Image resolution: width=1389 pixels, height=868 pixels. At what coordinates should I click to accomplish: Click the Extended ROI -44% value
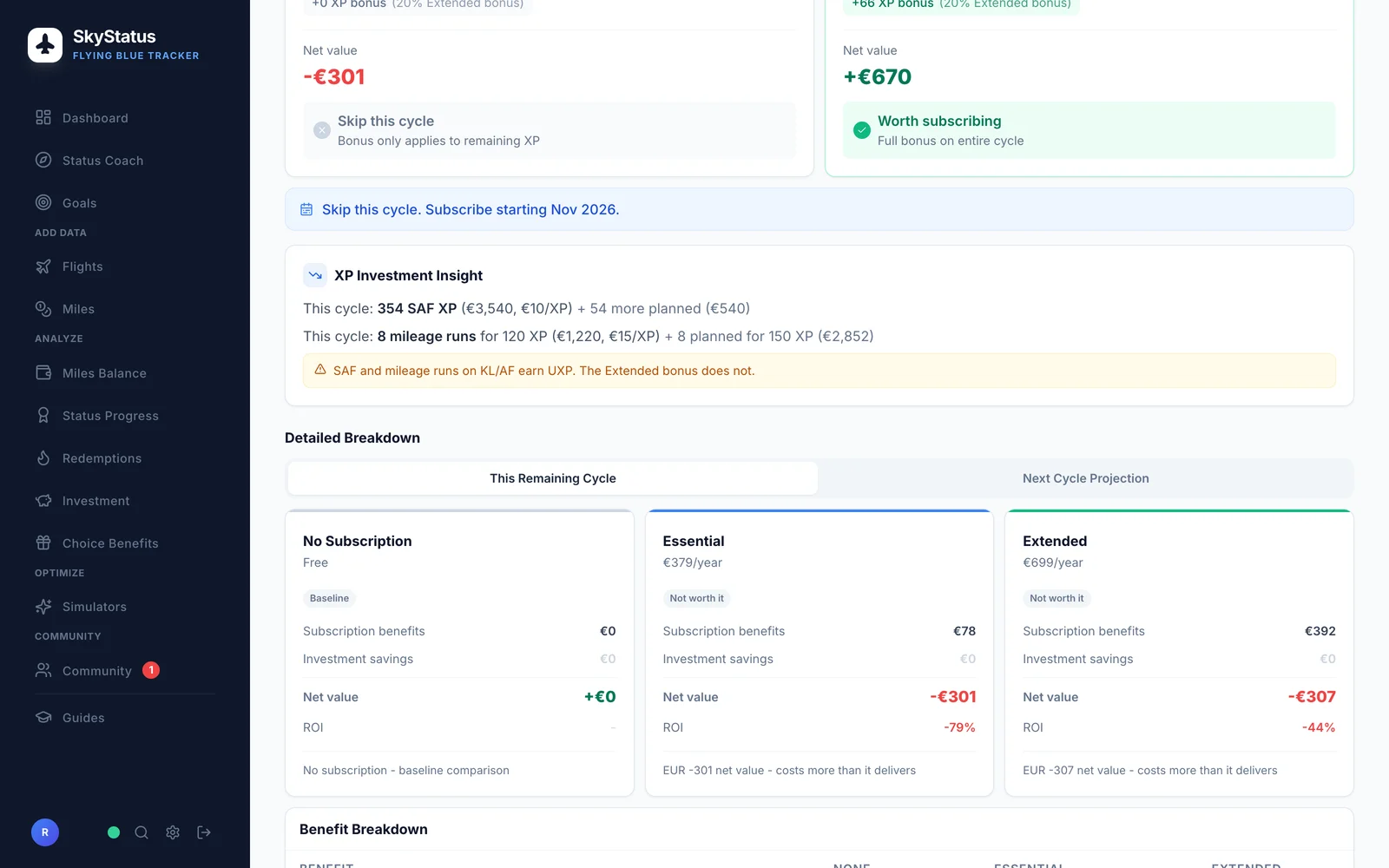click(1319, 727)
